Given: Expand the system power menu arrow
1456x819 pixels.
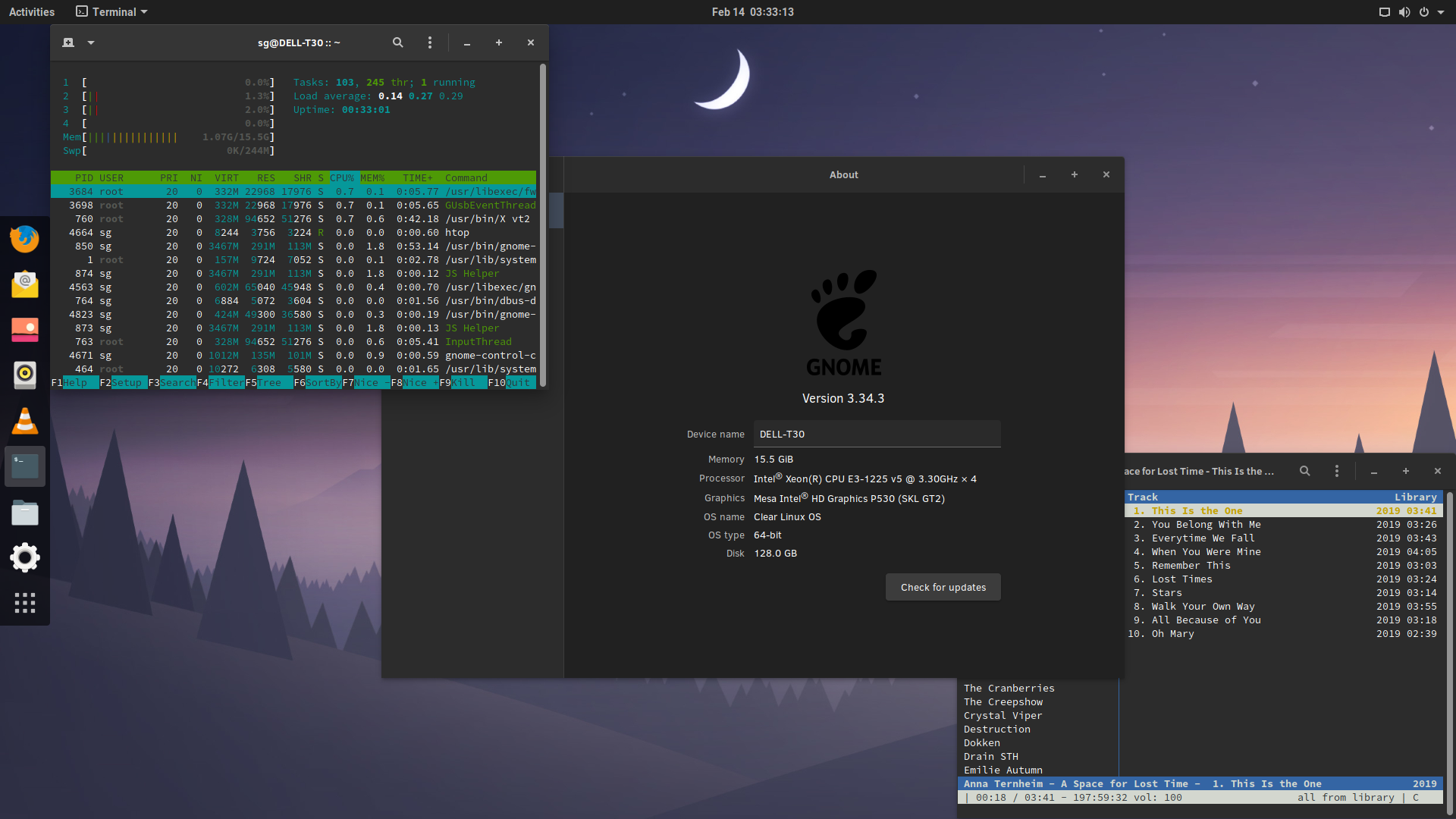Looking at the screenshot, I should (x=1441, y=12).
